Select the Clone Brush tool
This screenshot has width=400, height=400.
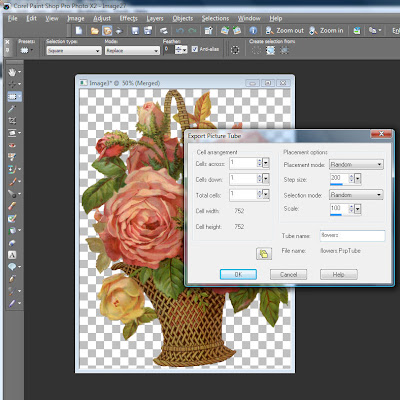pos(12,169)
